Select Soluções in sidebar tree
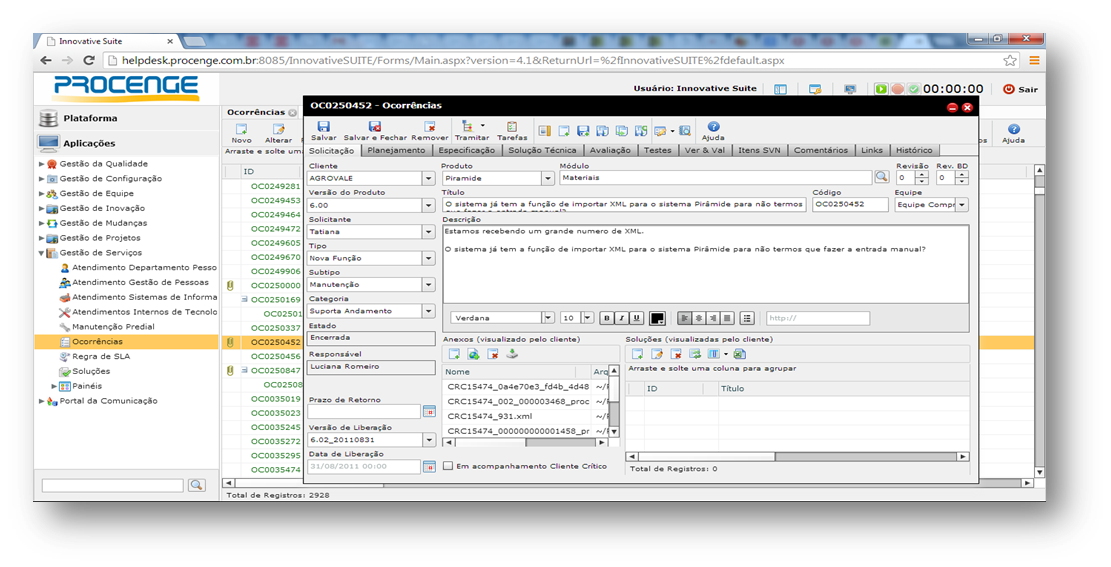 click(x=91, y=371)
